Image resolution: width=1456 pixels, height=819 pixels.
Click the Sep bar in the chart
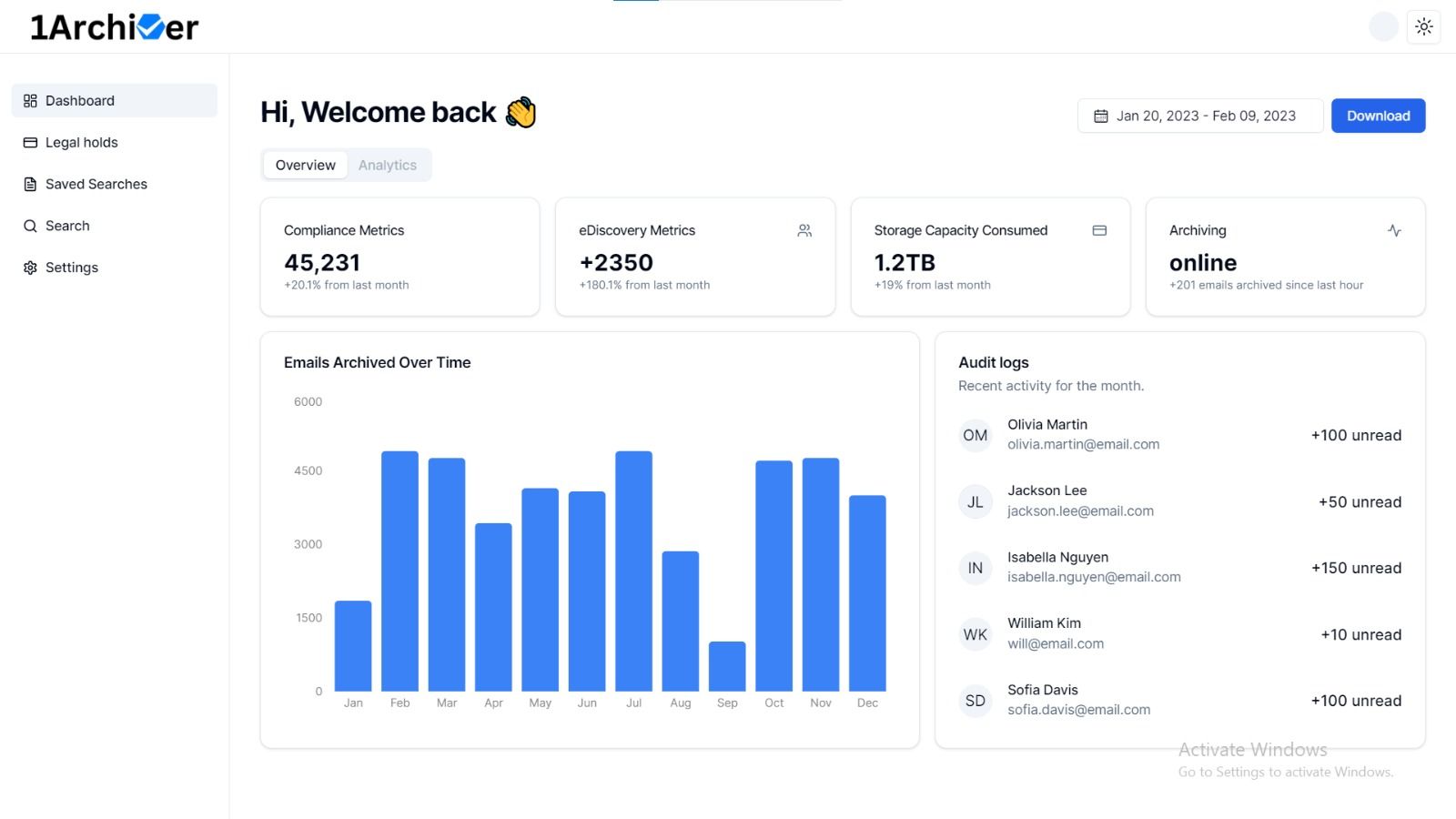click(727, 666)
